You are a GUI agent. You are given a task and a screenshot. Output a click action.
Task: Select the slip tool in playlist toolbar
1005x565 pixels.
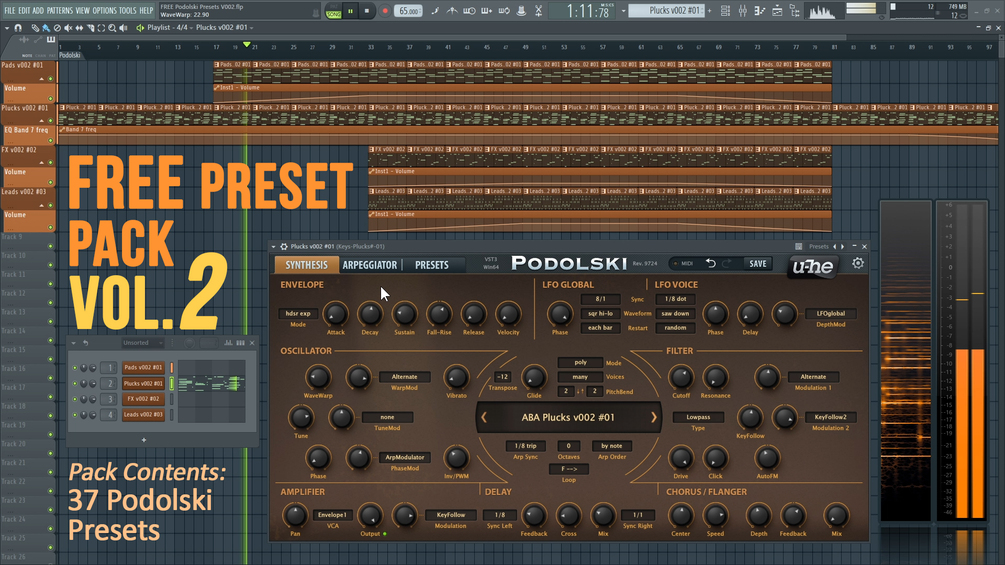point(79,28)
